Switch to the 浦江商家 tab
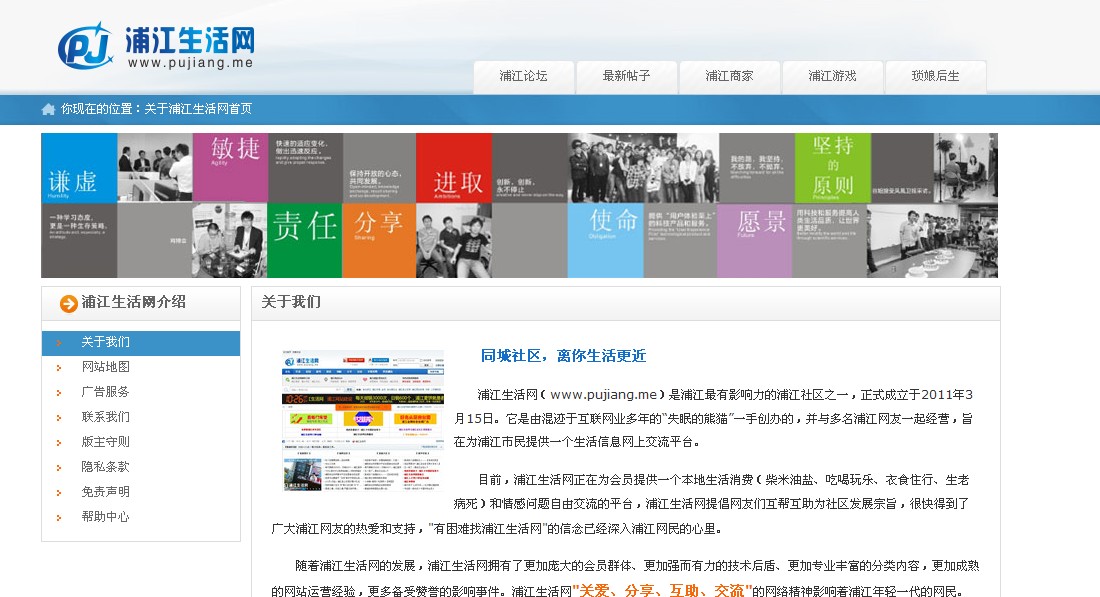The width and height of the screenshot is (1100, 597). click(x=730, y=76)
